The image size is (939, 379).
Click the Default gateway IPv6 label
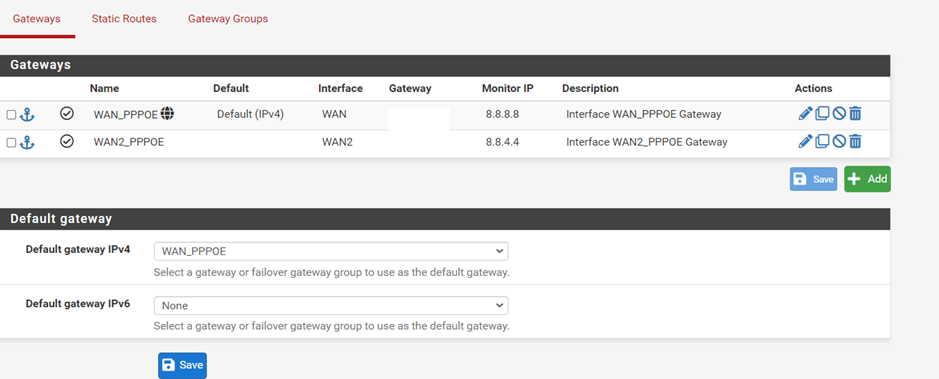[78, 303]
